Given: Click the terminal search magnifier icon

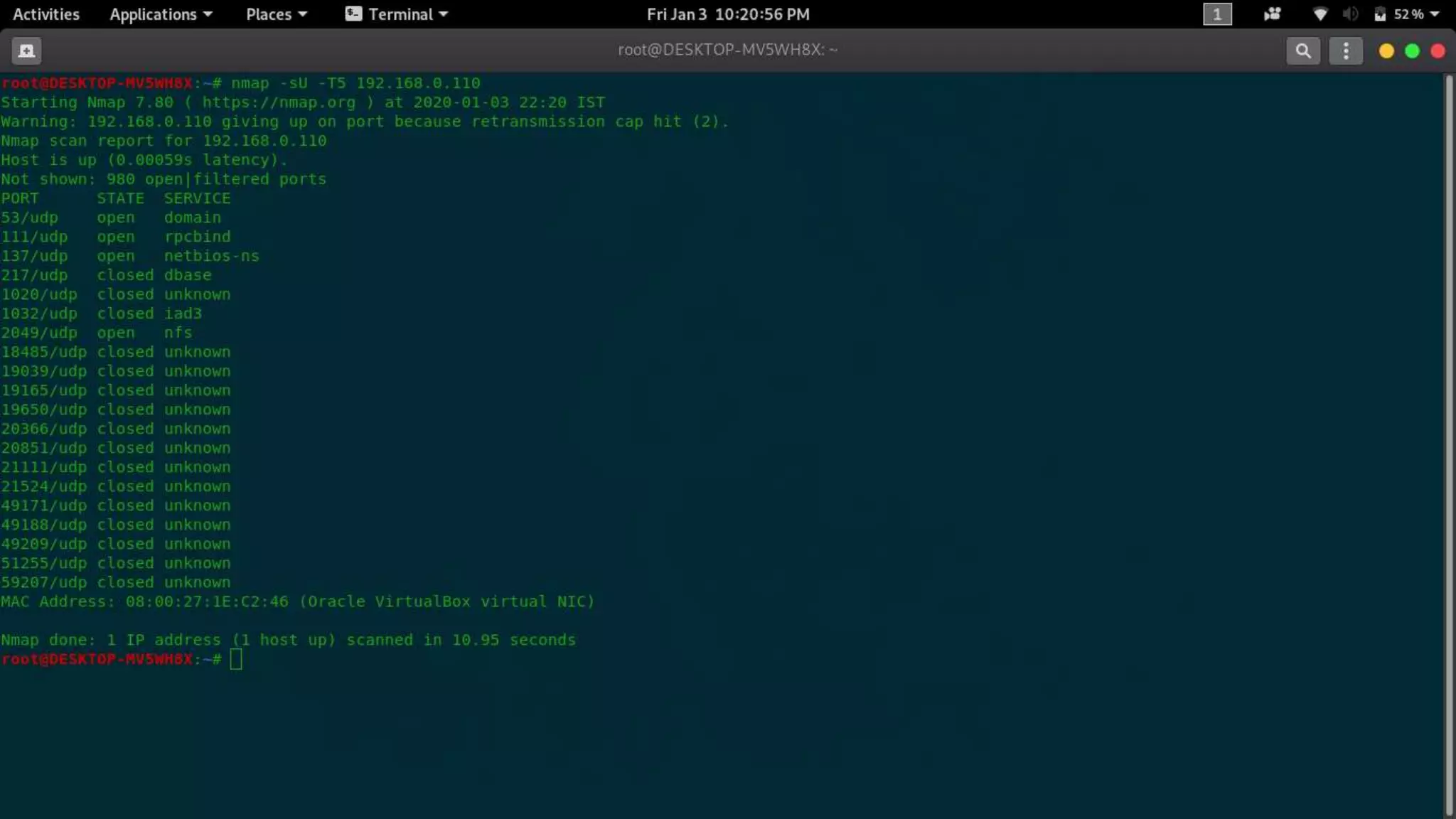Looking at the screenshot, I should coord(1302,50).
